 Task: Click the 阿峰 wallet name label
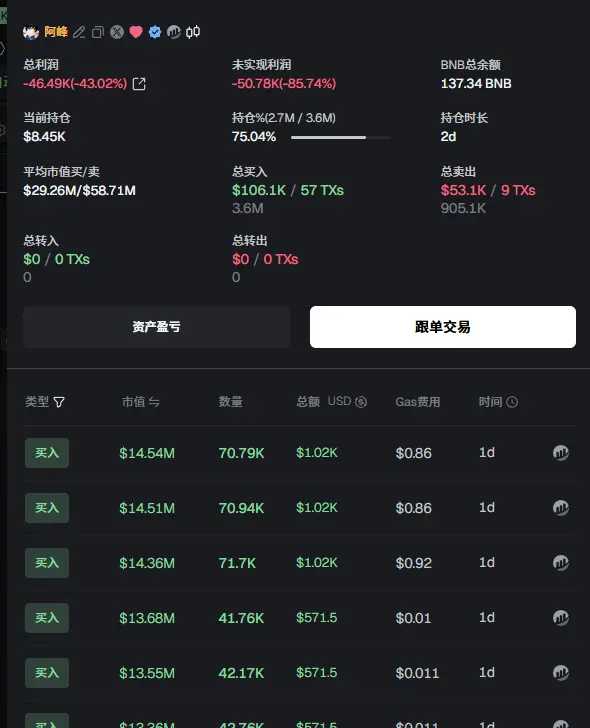(56, 32)
